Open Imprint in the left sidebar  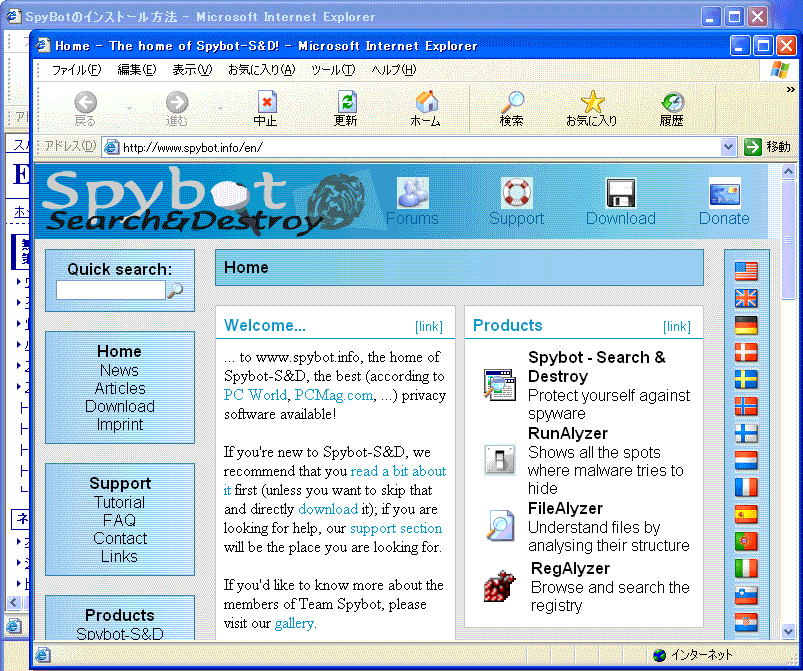pos(120,425)
